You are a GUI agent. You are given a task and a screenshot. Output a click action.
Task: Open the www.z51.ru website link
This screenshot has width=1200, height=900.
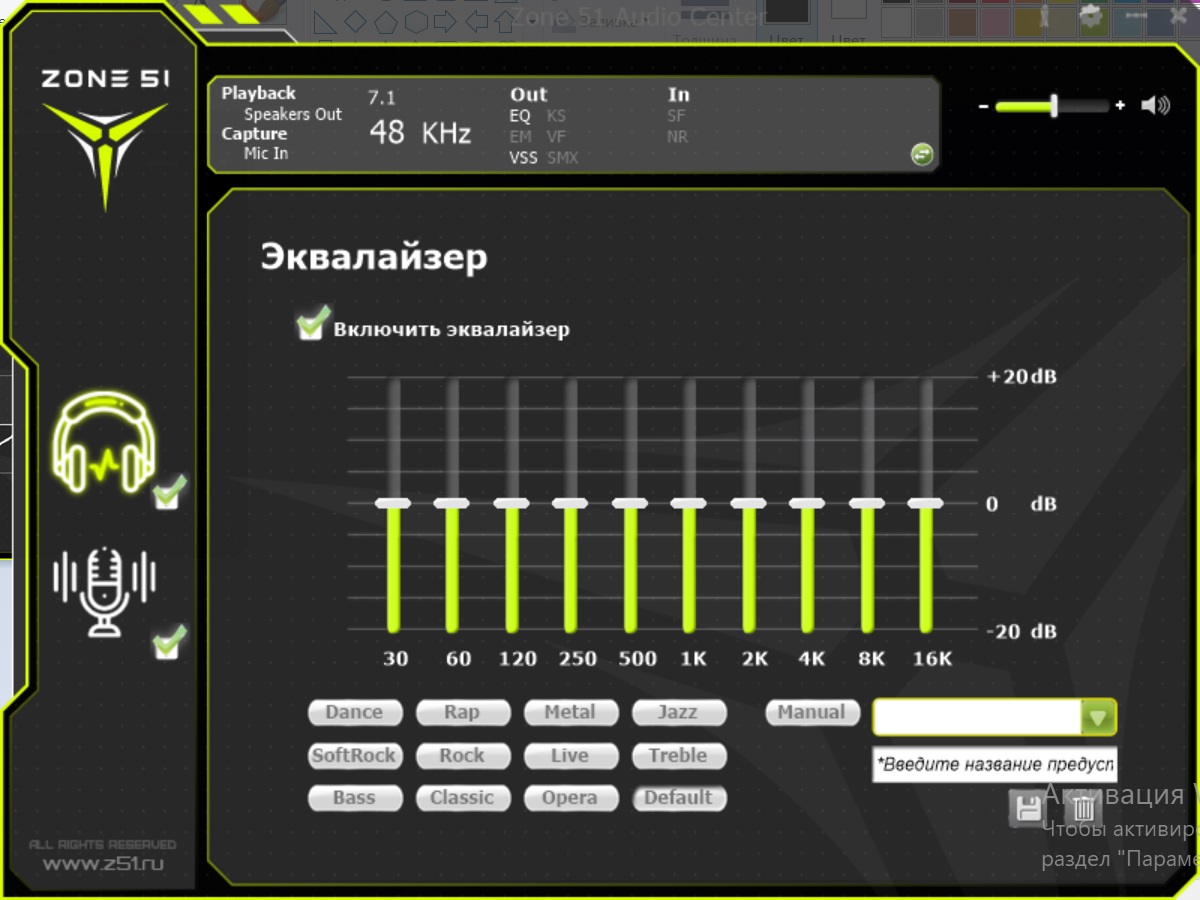104,864
